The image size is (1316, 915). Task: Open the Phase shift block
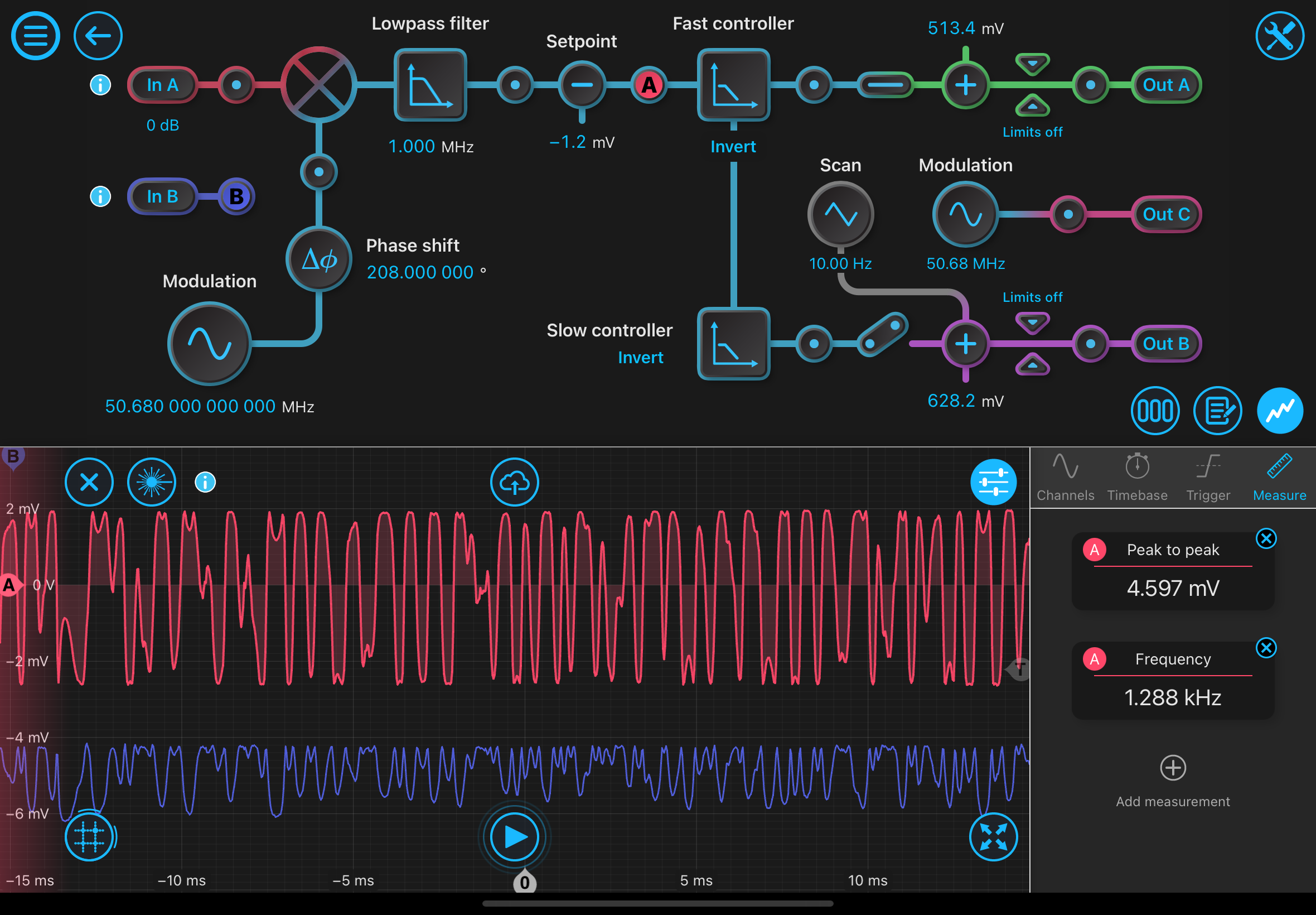click(318, 259)
